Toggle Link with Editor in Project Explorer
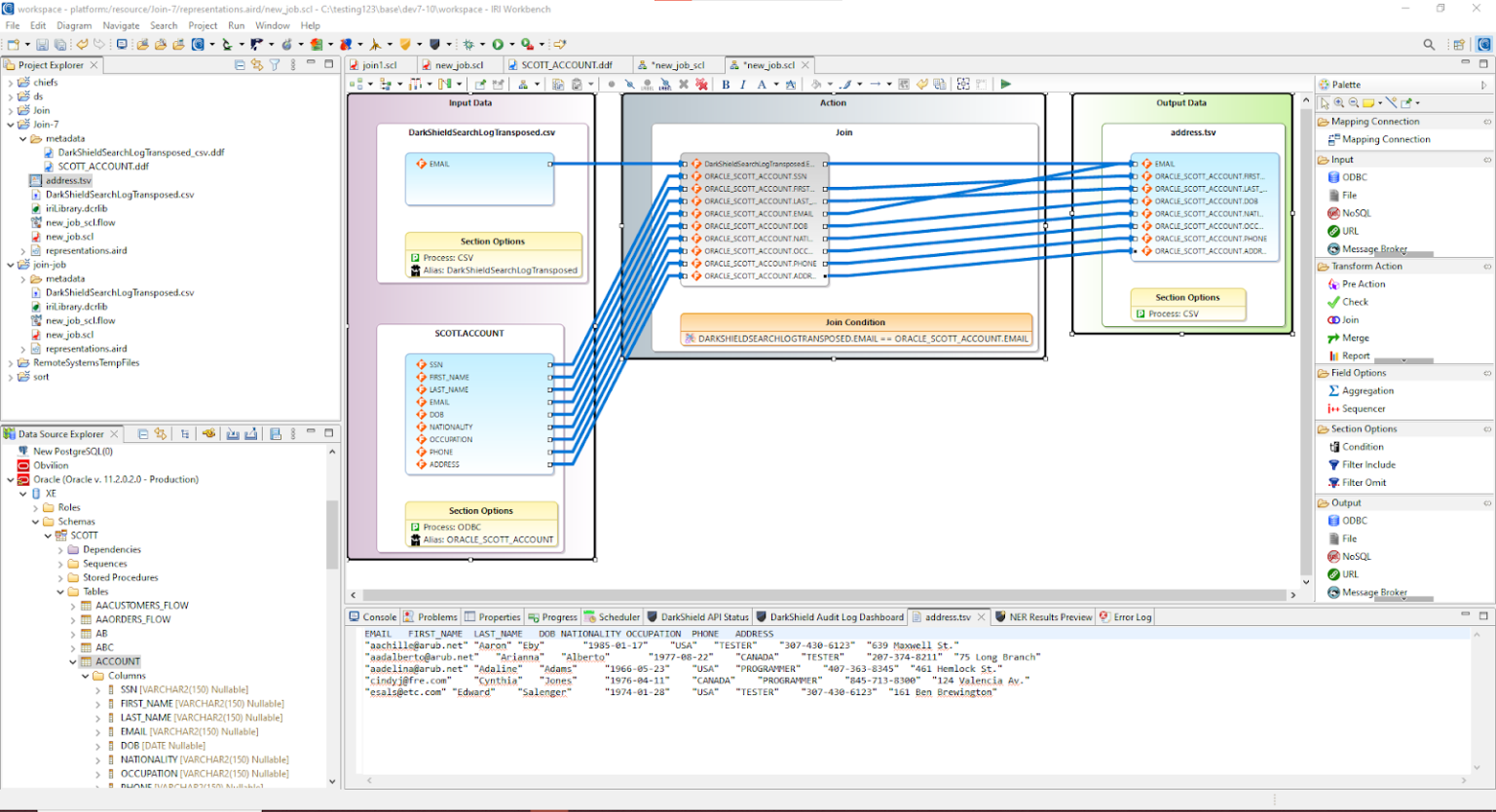Screen dimensions: 1496x812 [x=255, y=64]
